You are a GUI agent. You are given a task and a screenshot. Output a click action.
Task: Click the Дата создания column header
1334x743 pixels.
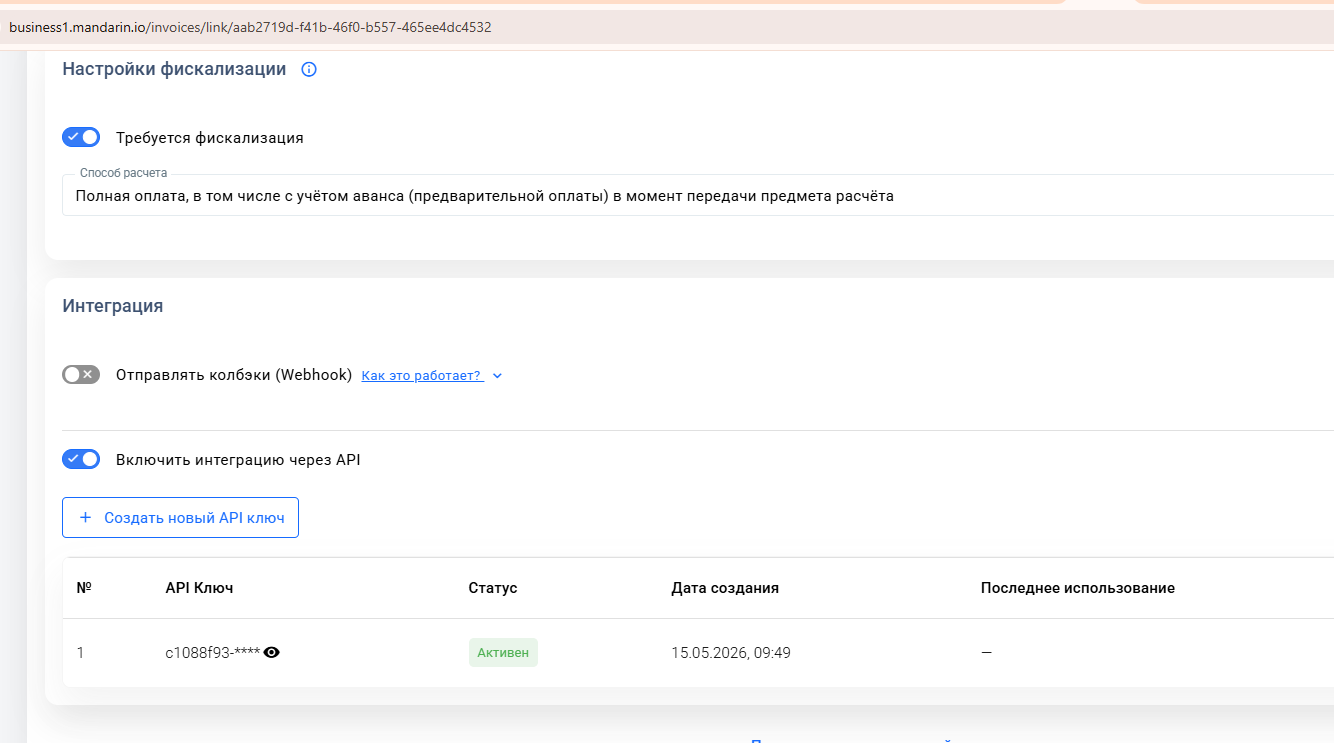click(x=725, y=588)
